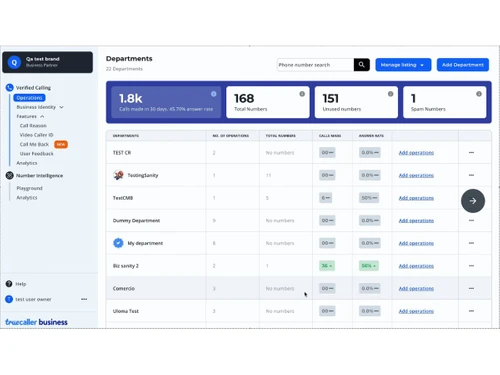Click test user owner avatar icon

[x=9, y=299]
